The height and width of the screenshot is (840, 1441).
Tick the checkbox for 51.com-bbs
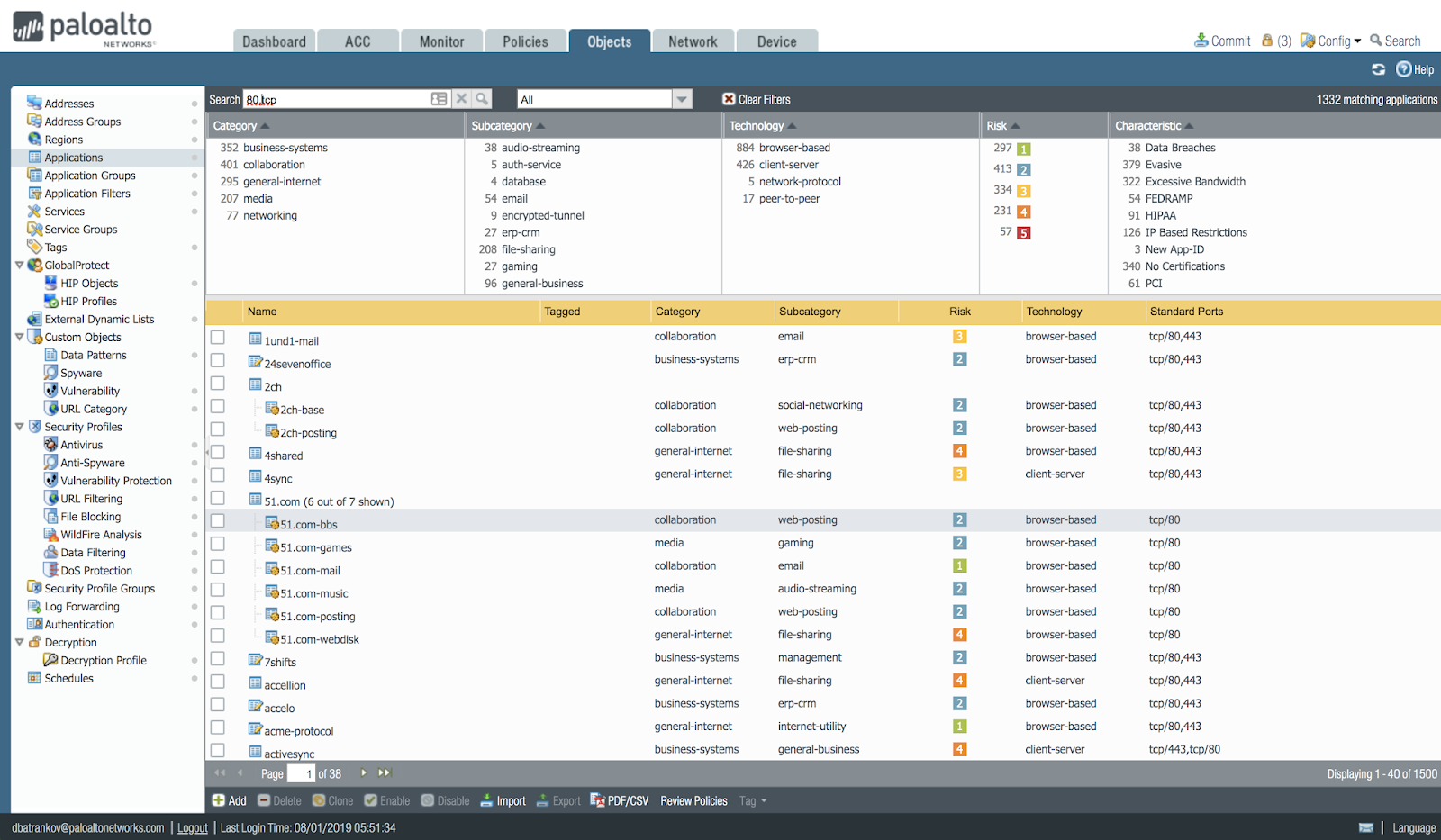pyautogui.click(x=218, y=520)
